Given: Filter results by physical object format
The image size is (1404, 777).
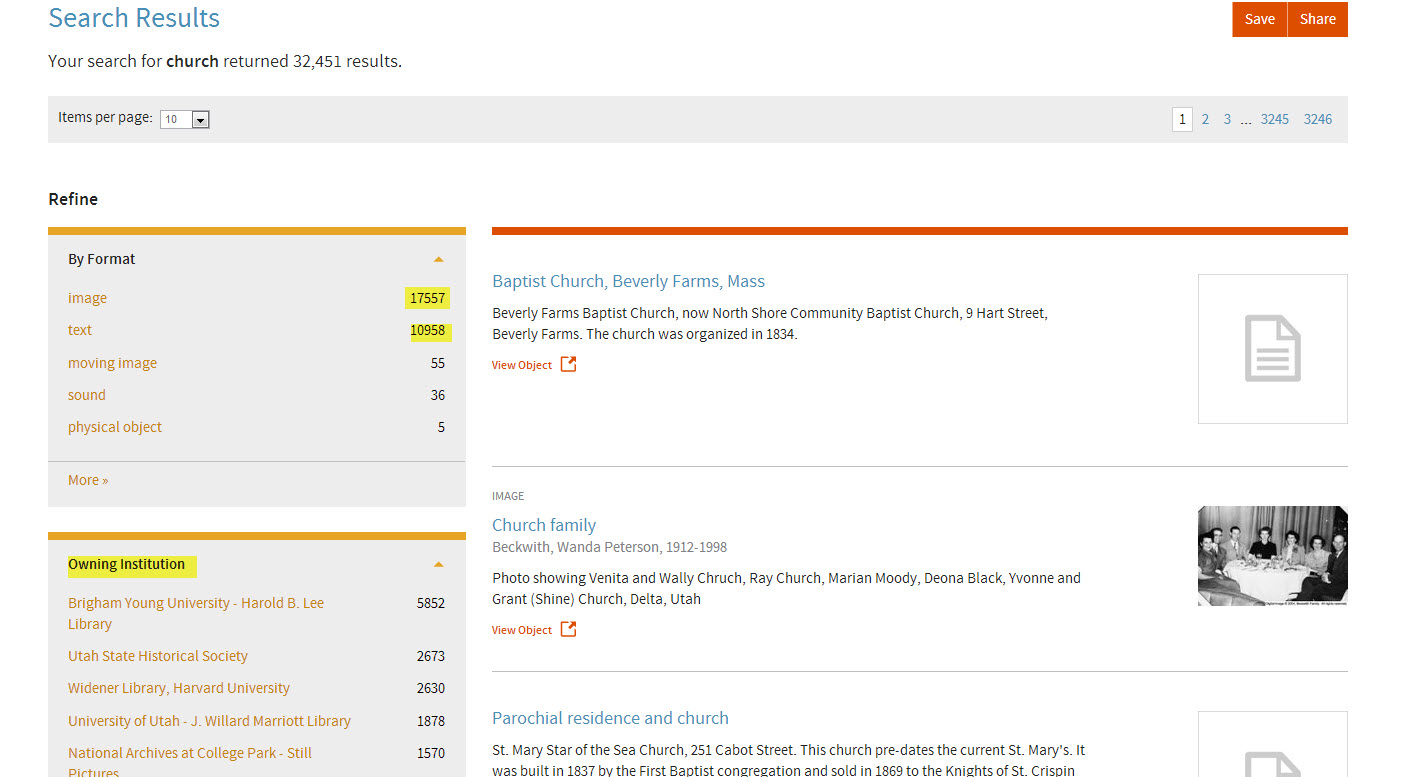Looking at the screenshot, I should [115, 427].
